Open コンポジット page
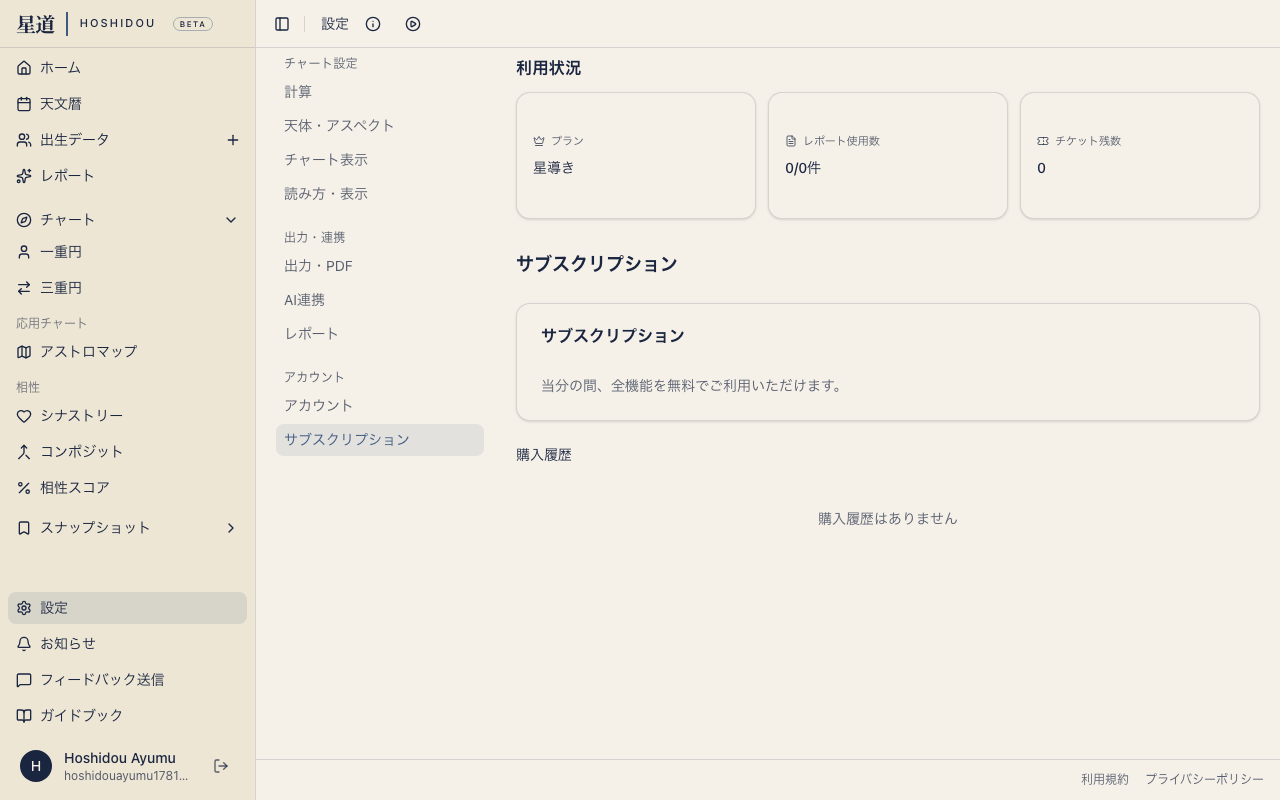Screen dimensions: 1280x800 point(127,452)
